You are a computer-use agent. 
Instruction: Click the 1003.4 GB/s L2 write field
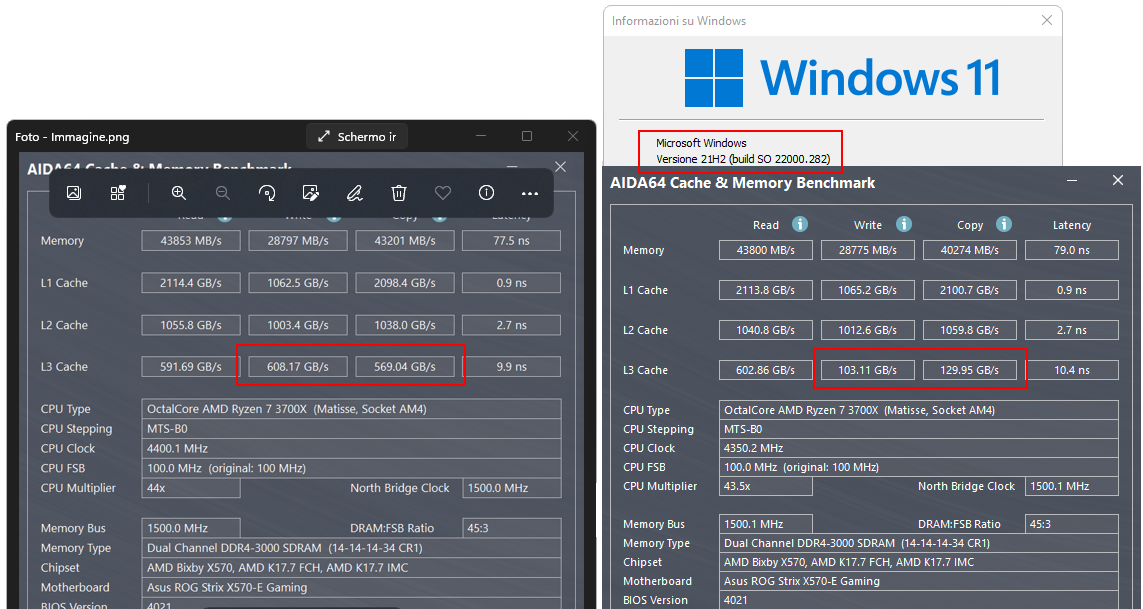[297, 325]
